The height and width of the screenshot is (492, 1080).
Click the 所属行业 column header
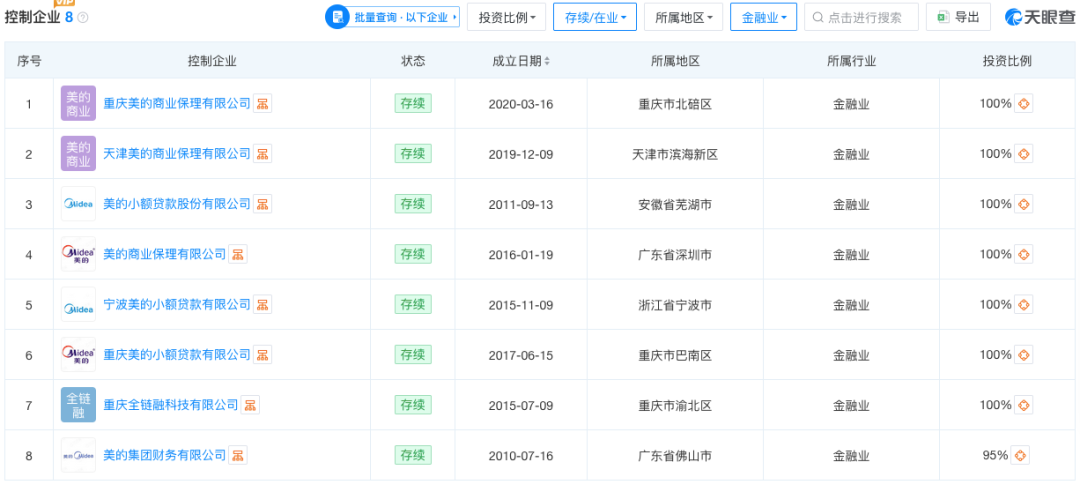[x=851, y=61]
